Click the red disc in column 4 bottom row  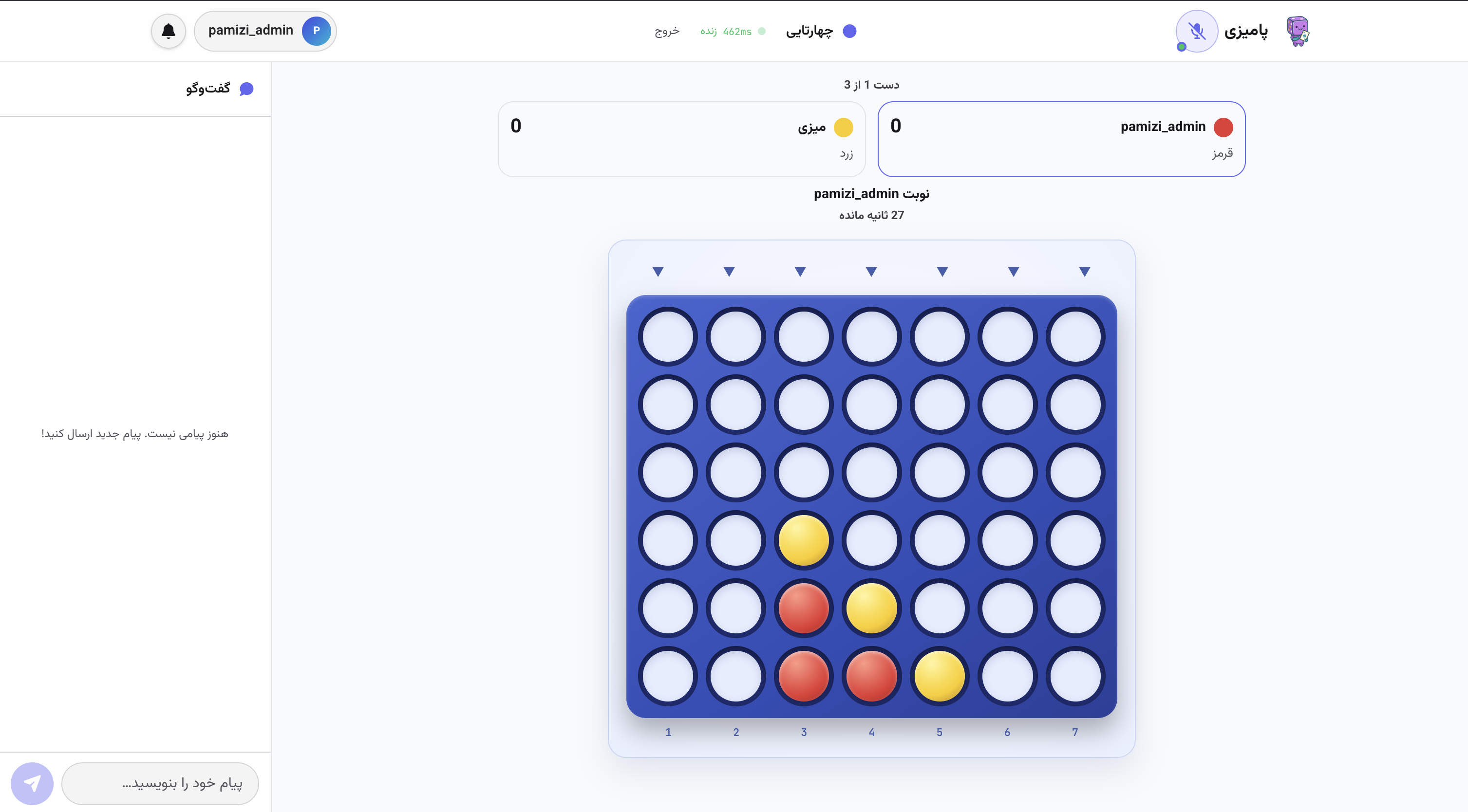[872, 676]
